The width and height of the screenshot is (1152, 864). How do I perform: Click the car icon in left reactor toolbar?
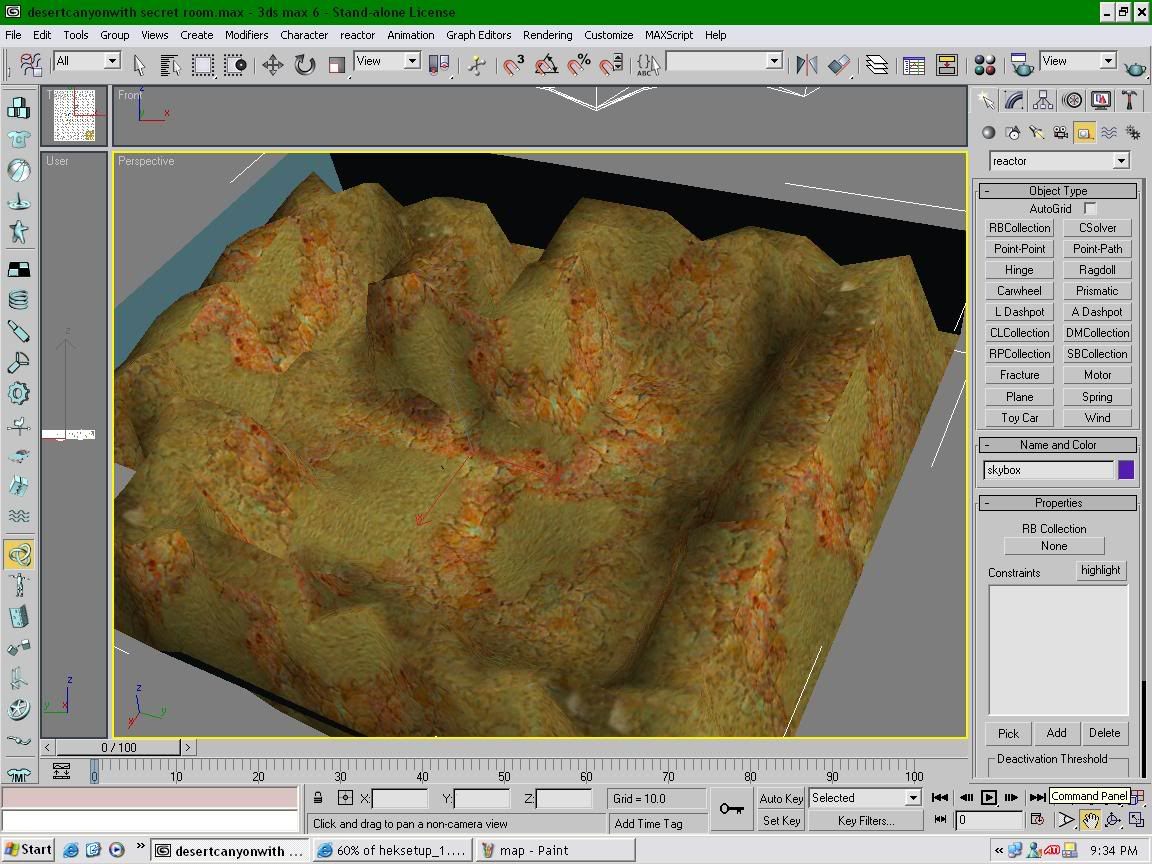click(x=18, y=456)
